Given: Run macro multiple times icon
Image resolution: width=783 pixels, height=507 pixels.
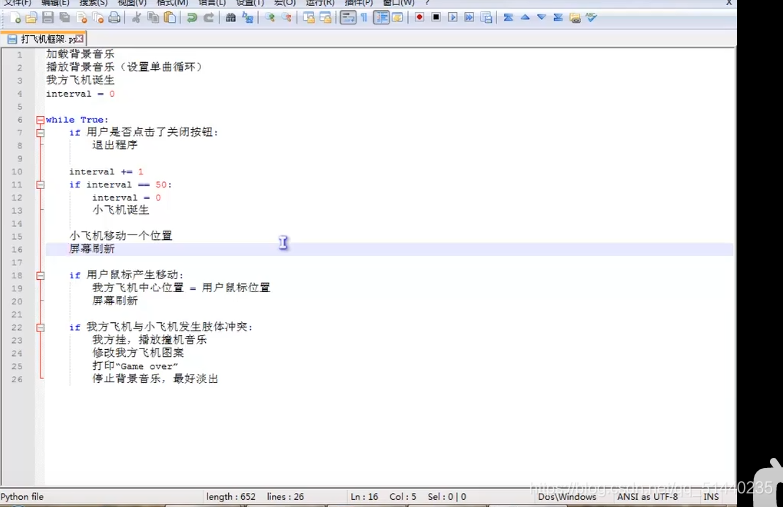Looking at the screenshot, I should pos(469,17).
